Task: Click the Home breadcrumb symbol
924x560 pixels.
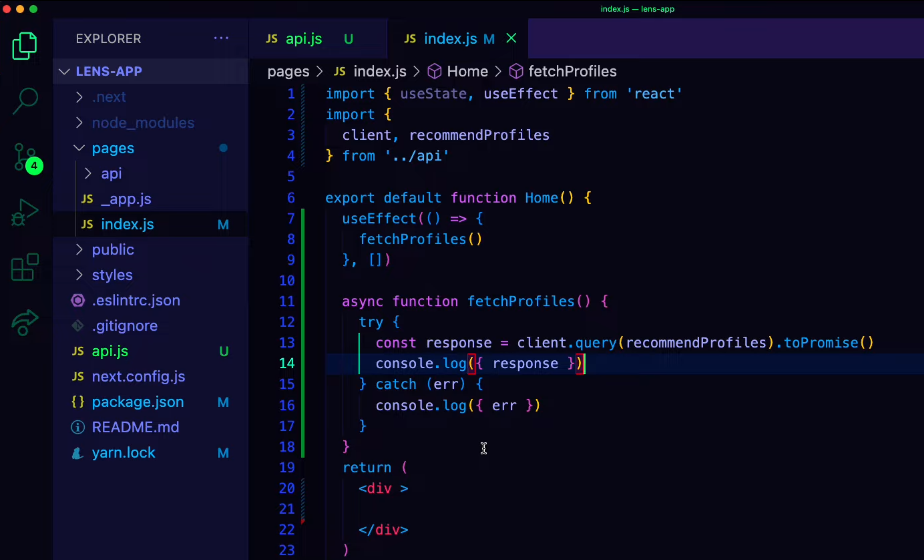Action: (467, 71)
